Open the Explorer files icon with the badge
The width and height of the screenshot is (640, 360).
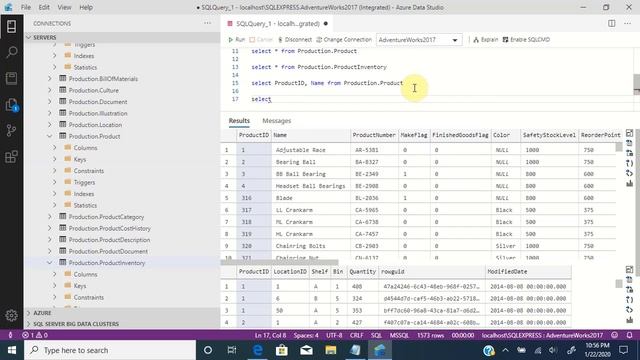[11, 105]
